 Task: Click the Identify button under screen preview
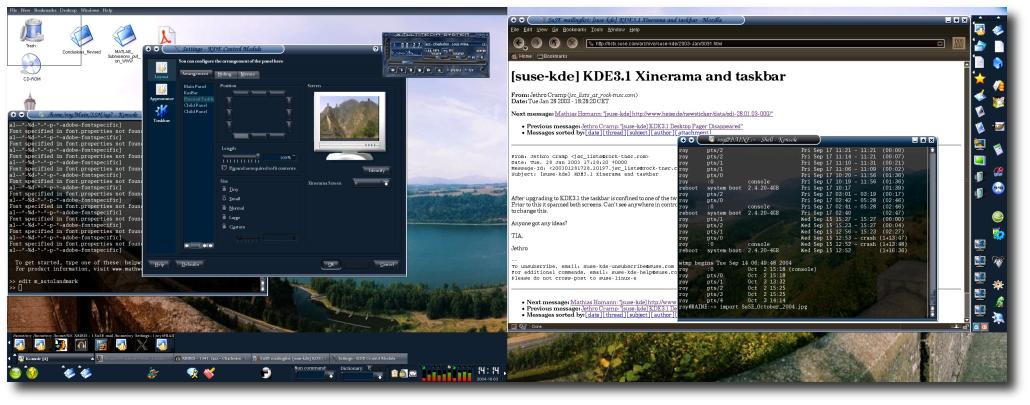375,169
